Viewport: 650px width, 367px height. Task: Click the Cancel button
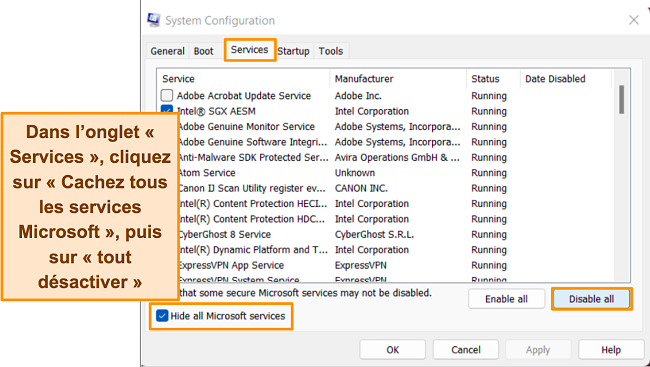pos(466,350)
